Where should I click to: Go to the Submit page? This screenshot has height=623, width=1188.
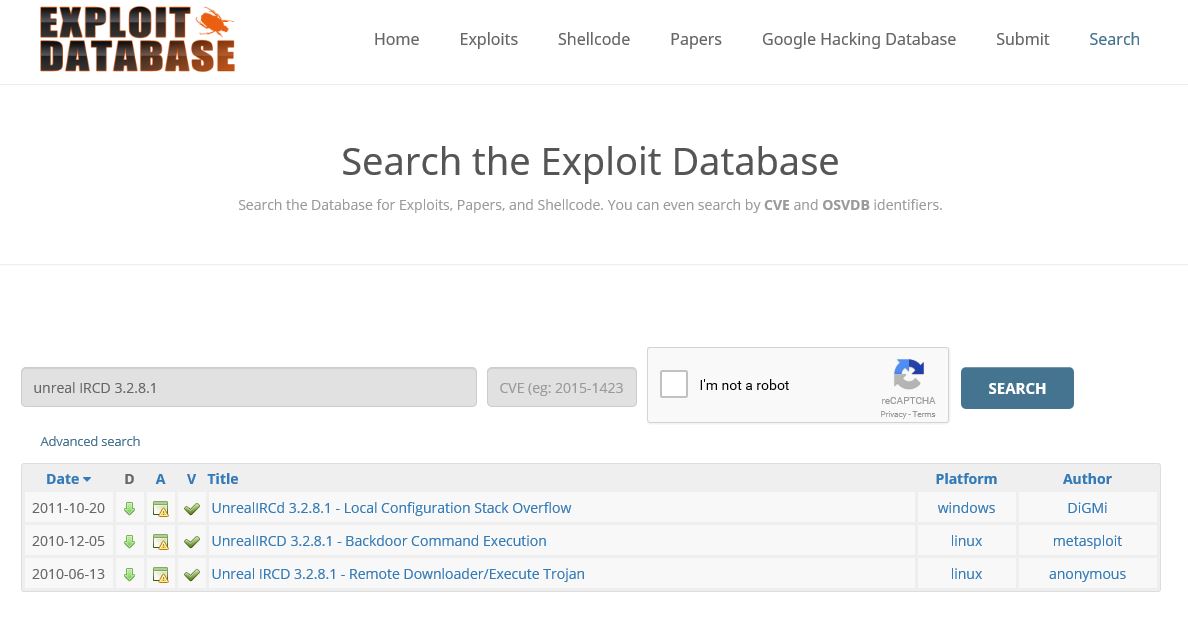click(1022, 39)
